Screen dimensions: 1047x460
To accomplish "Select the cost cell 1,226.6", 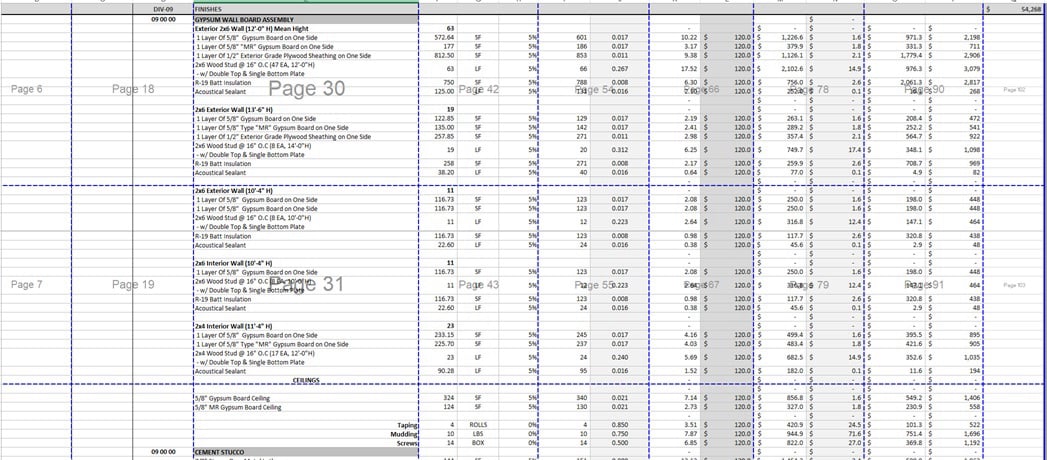I will 780,38.
